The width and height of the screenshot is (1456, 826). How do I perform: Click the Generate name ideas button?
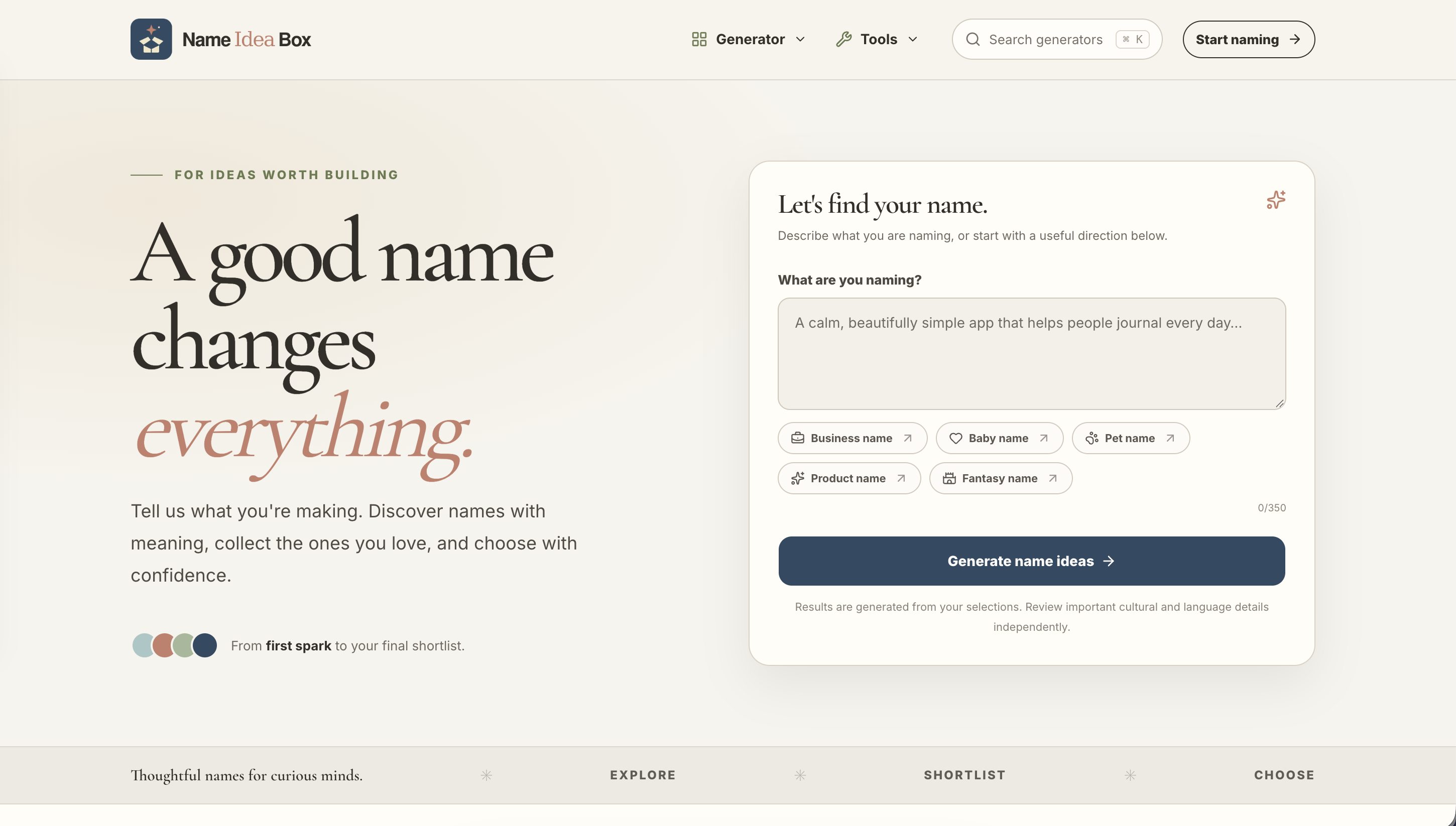point(1032,561)
